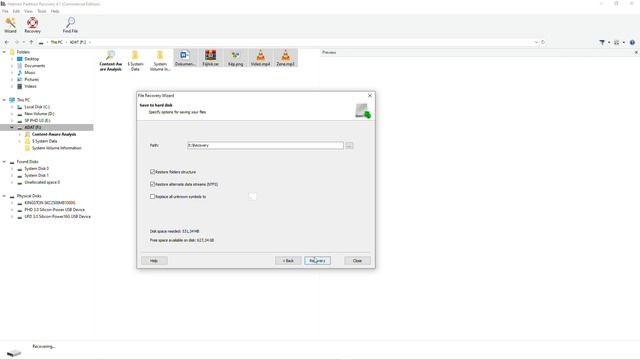Expand Content-Aware Analysis tree node
Screen dimensions: 640x360
point(20,134)
